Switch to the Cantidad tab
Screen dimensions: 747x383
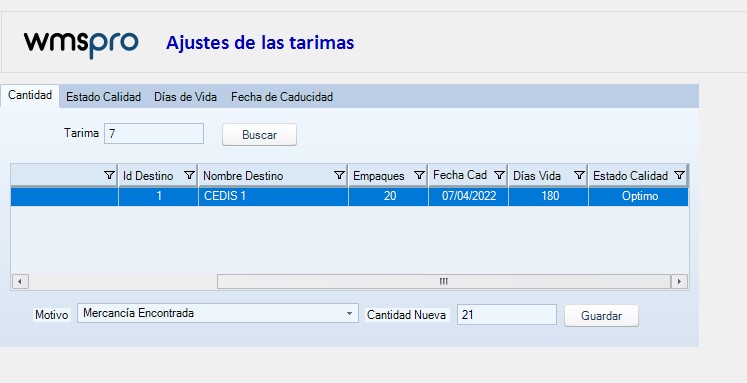tap(30, 95)
